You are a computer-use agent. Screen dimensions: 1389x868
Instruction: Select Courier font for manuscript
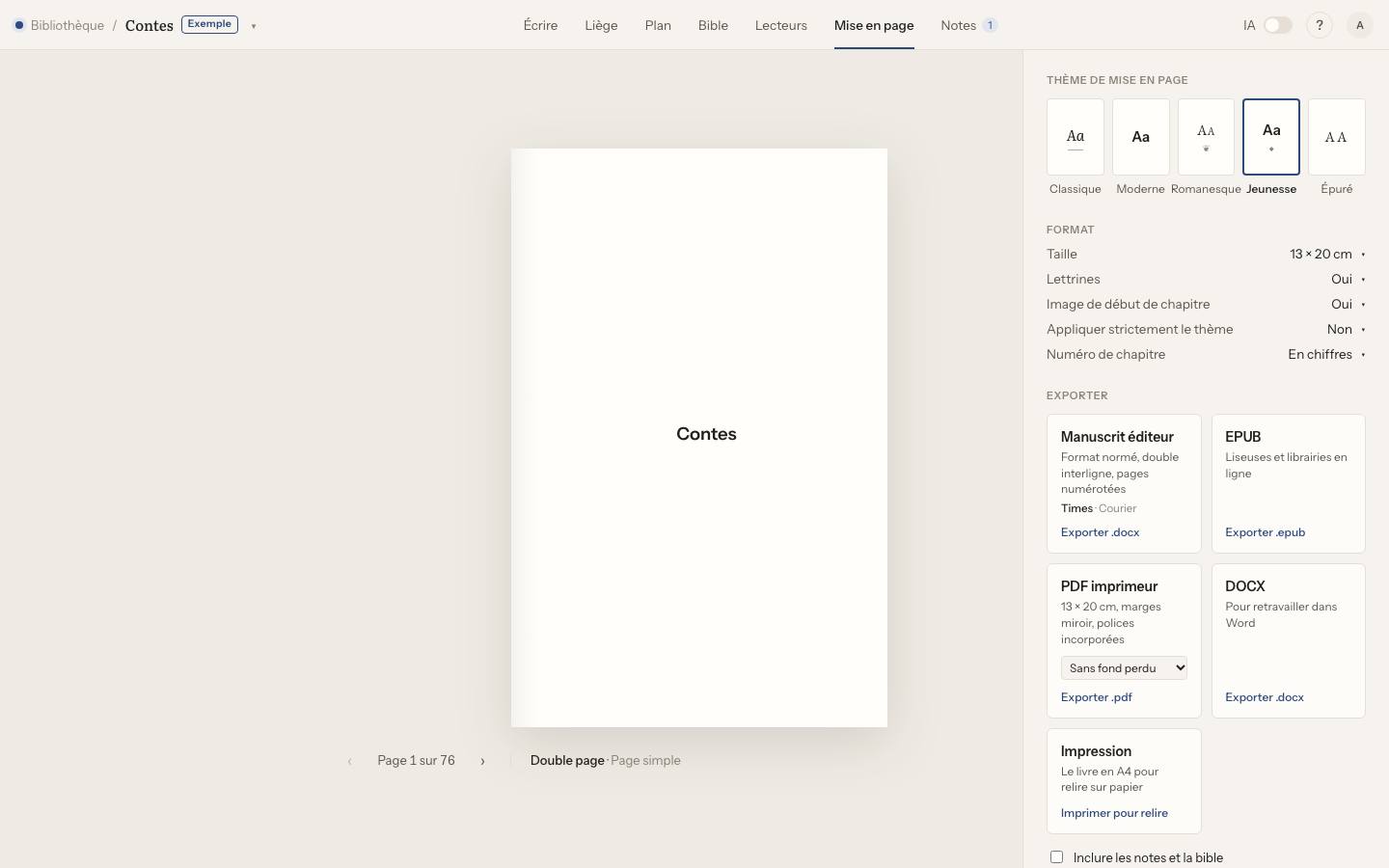(1117, 508)
